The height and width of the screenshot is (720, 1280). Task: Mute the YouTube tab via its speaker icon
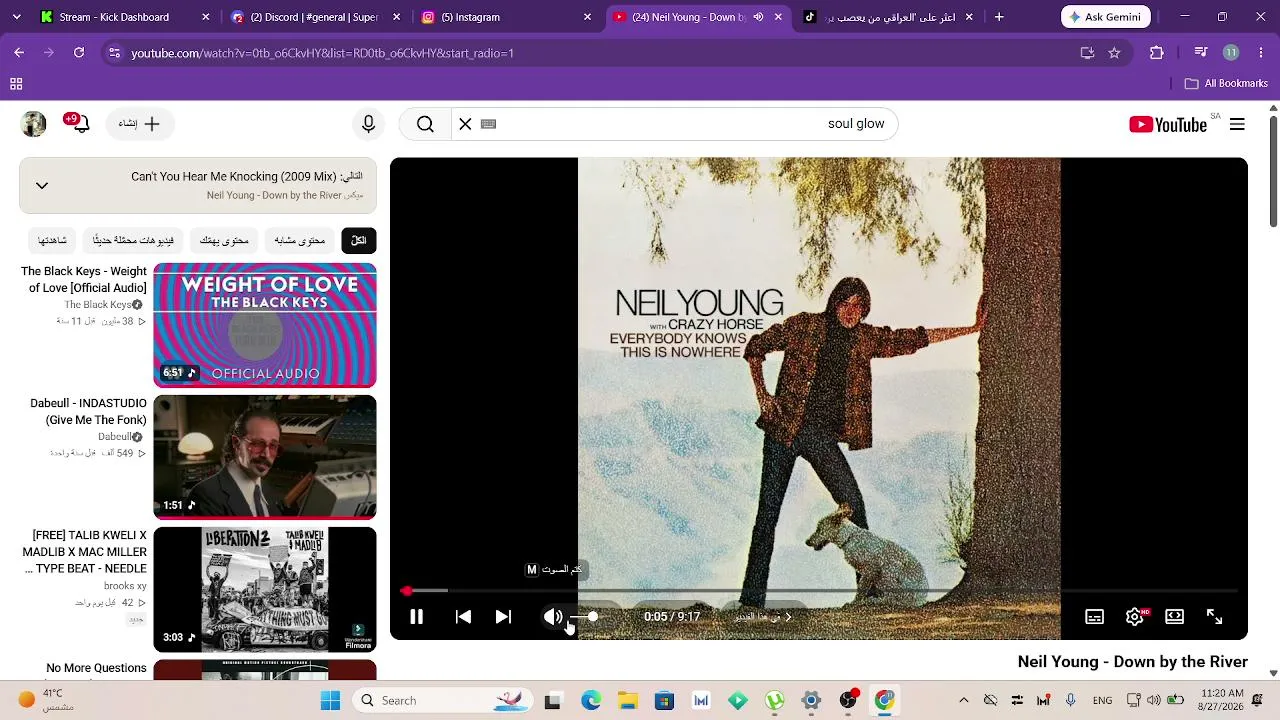point(758,17)
